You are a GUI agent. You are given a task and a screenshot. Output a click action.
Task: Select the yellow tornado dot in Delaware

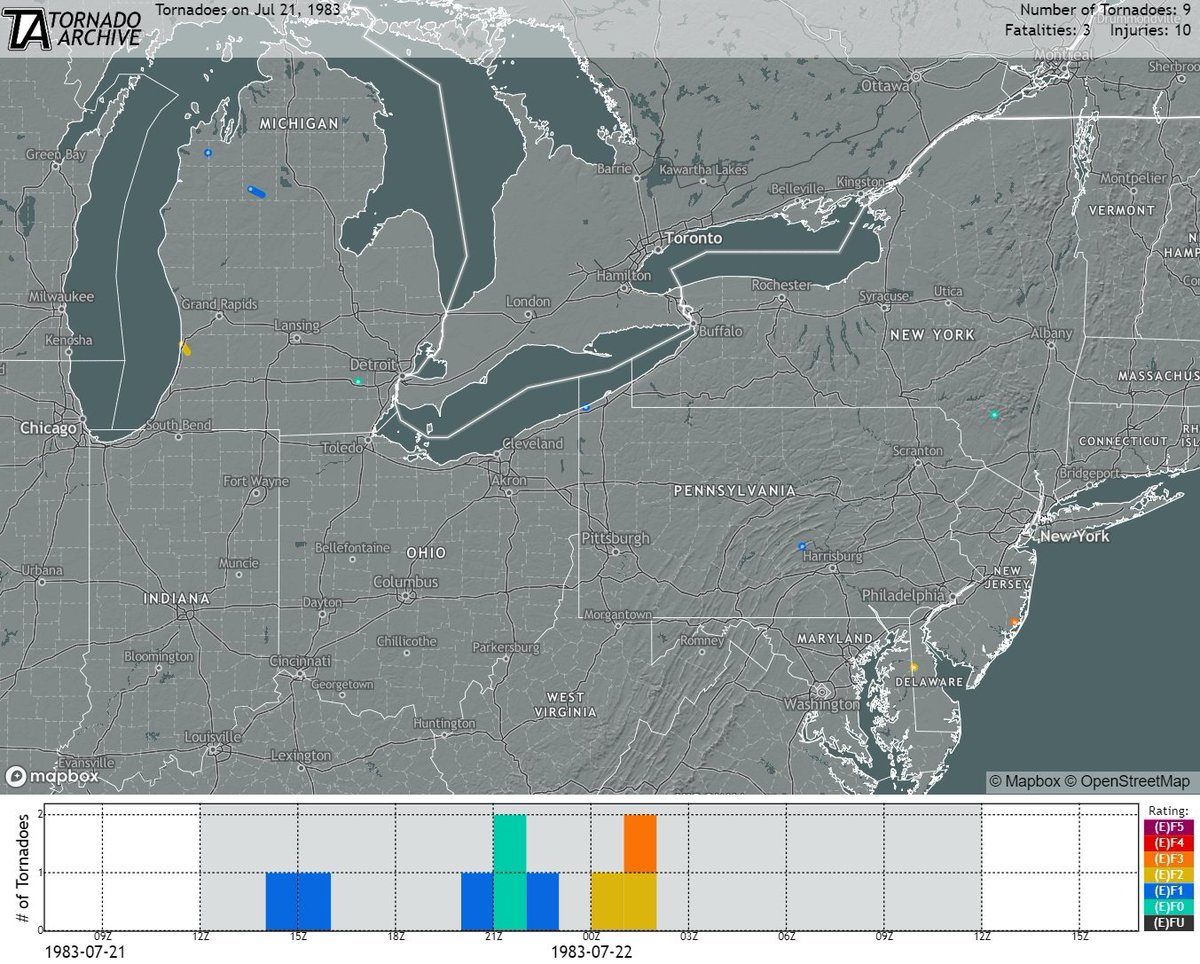[x=913, y=666]
